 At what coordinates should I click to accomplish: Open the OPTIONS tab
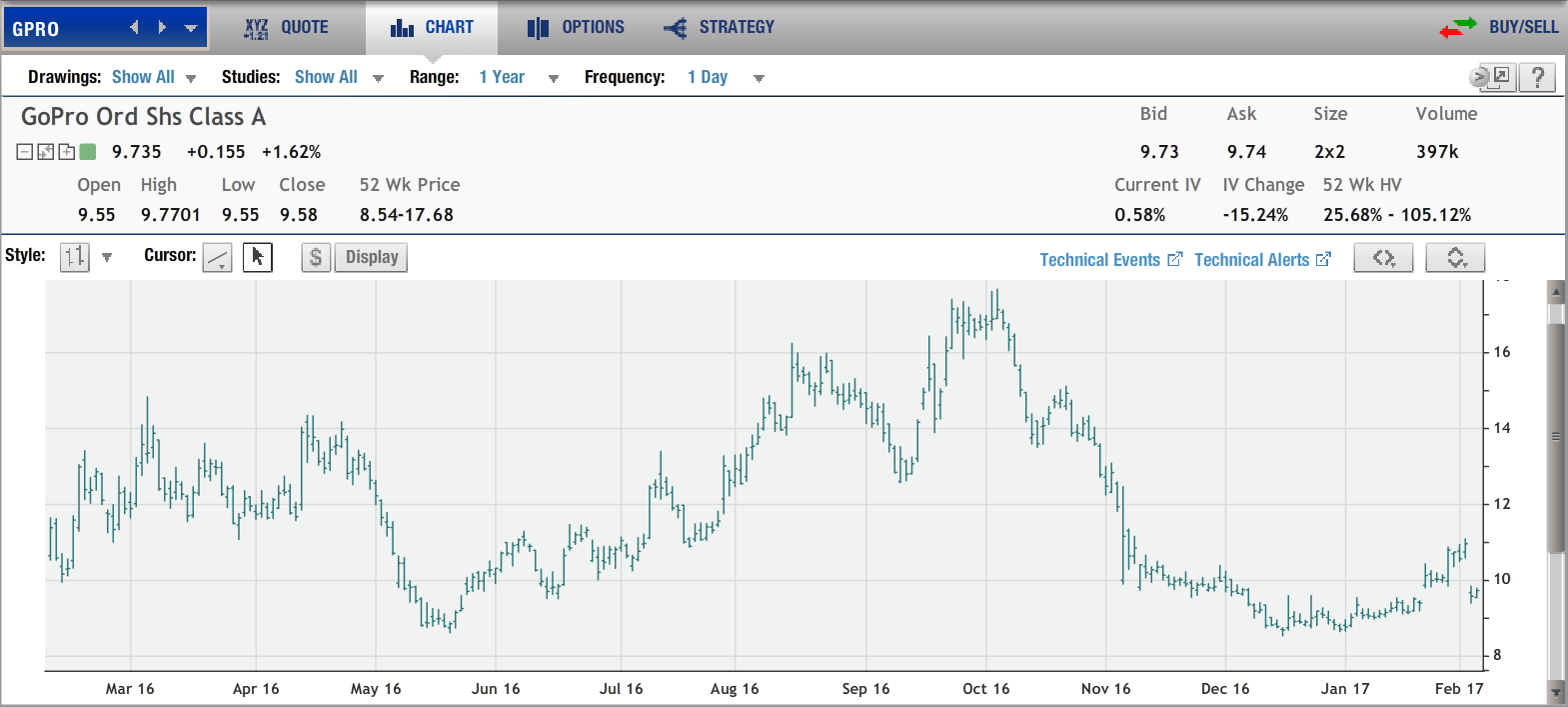(x=576, y=28)
